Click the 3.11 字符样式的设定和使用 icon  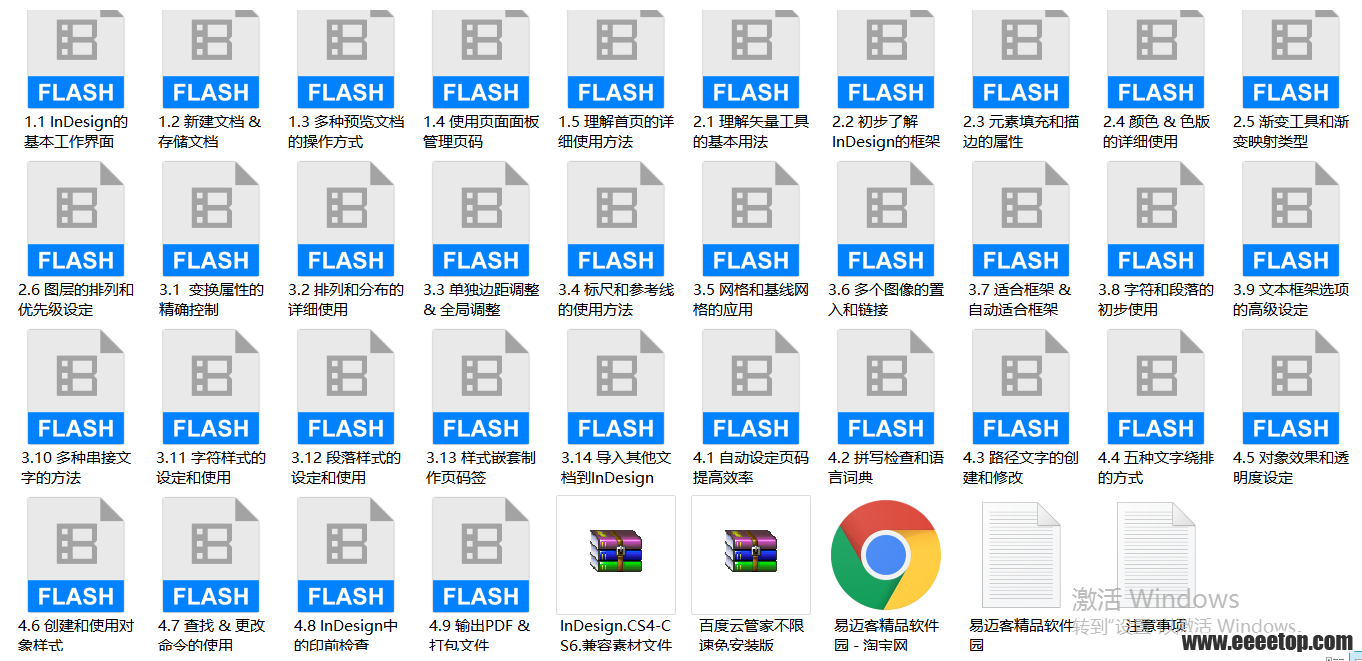point(211,387)
